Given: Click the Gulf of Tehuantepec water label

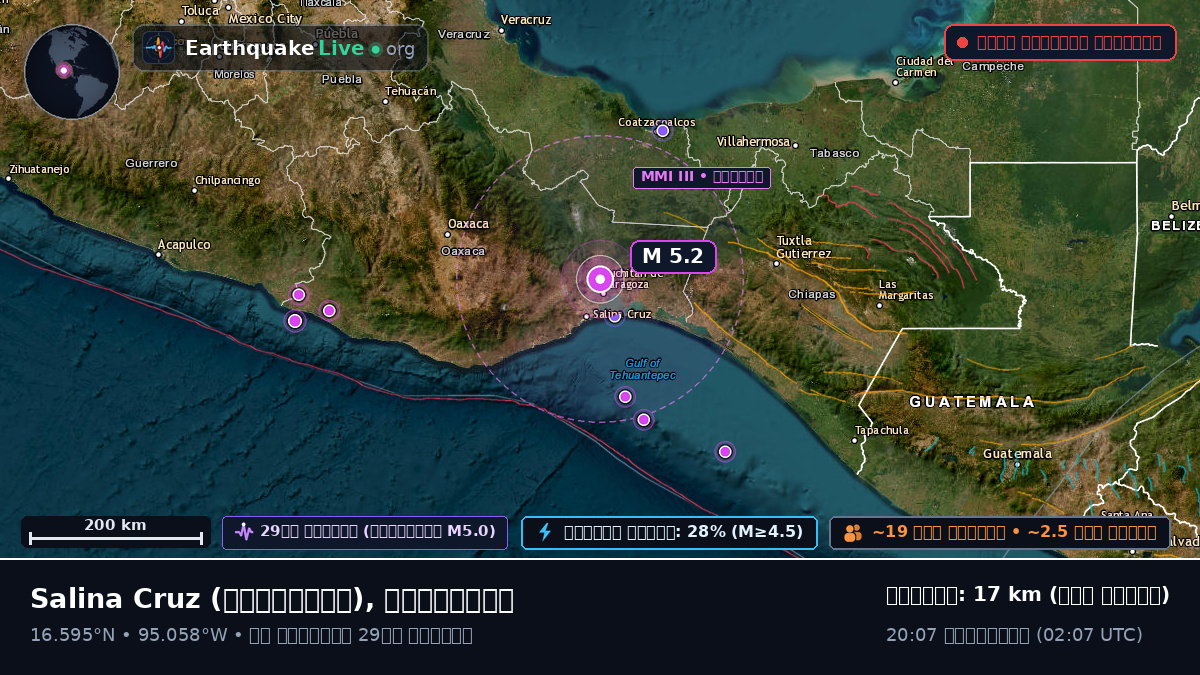Looking at the screenshot, I should point(643,369).
